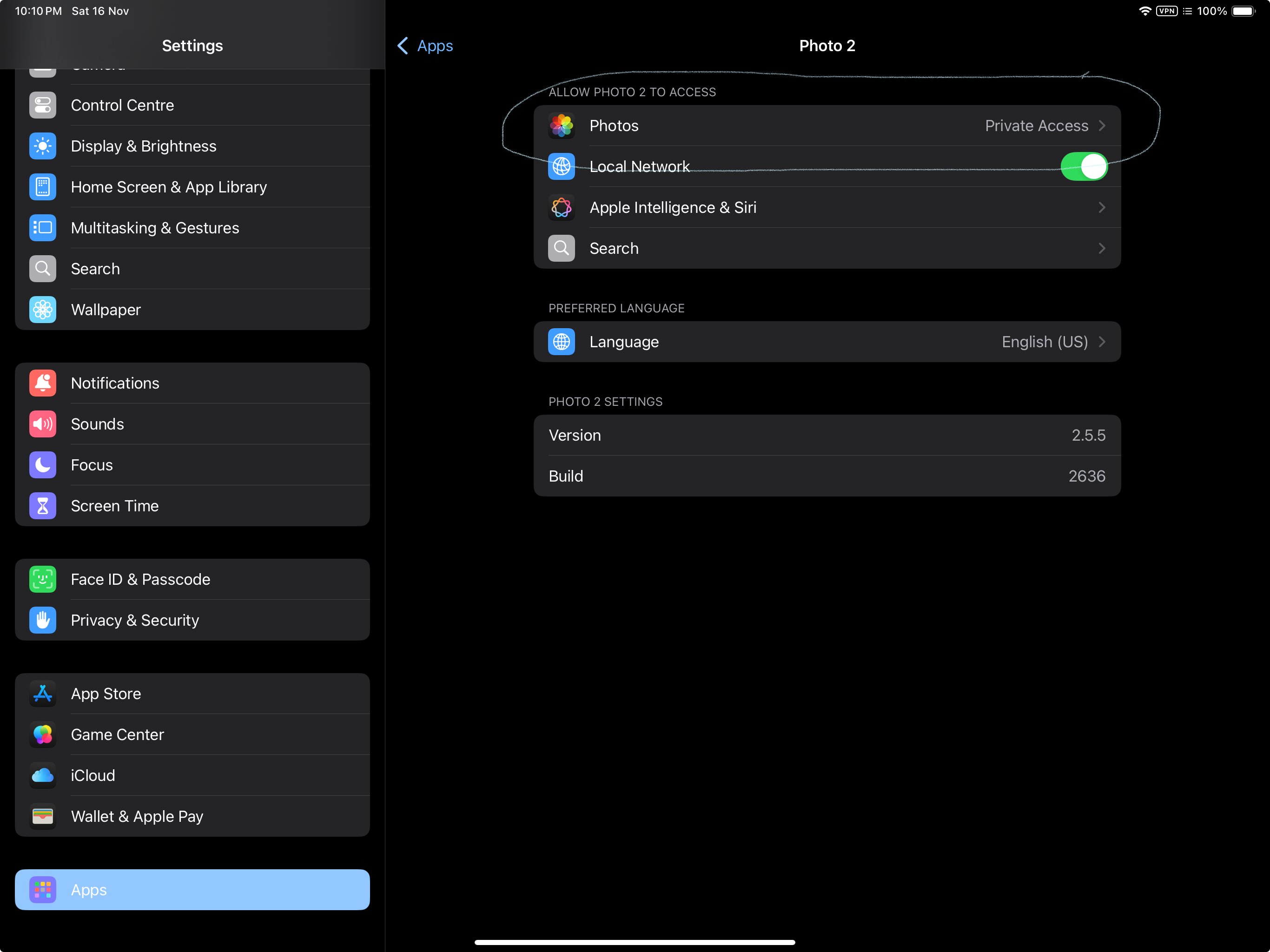Image resolution: width=1270 pixels, height=952 pixels.
Task: Tap the sidebar Search magnifier icon
Action: click(x=42, y=268)
